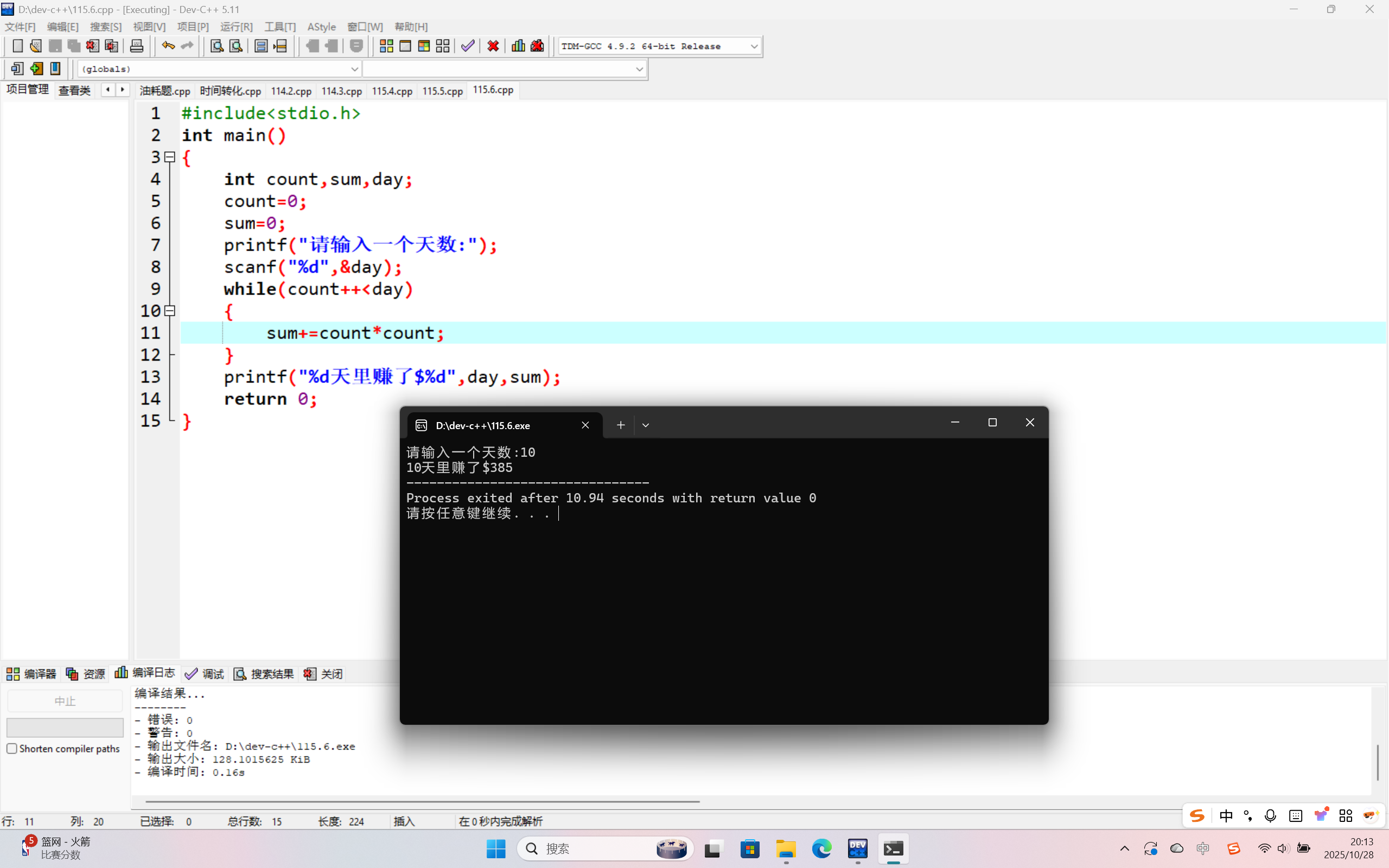Viewport: 1389px width, 868px height.
Task: Click the New file toolbar icon
Action: (17, 46)
